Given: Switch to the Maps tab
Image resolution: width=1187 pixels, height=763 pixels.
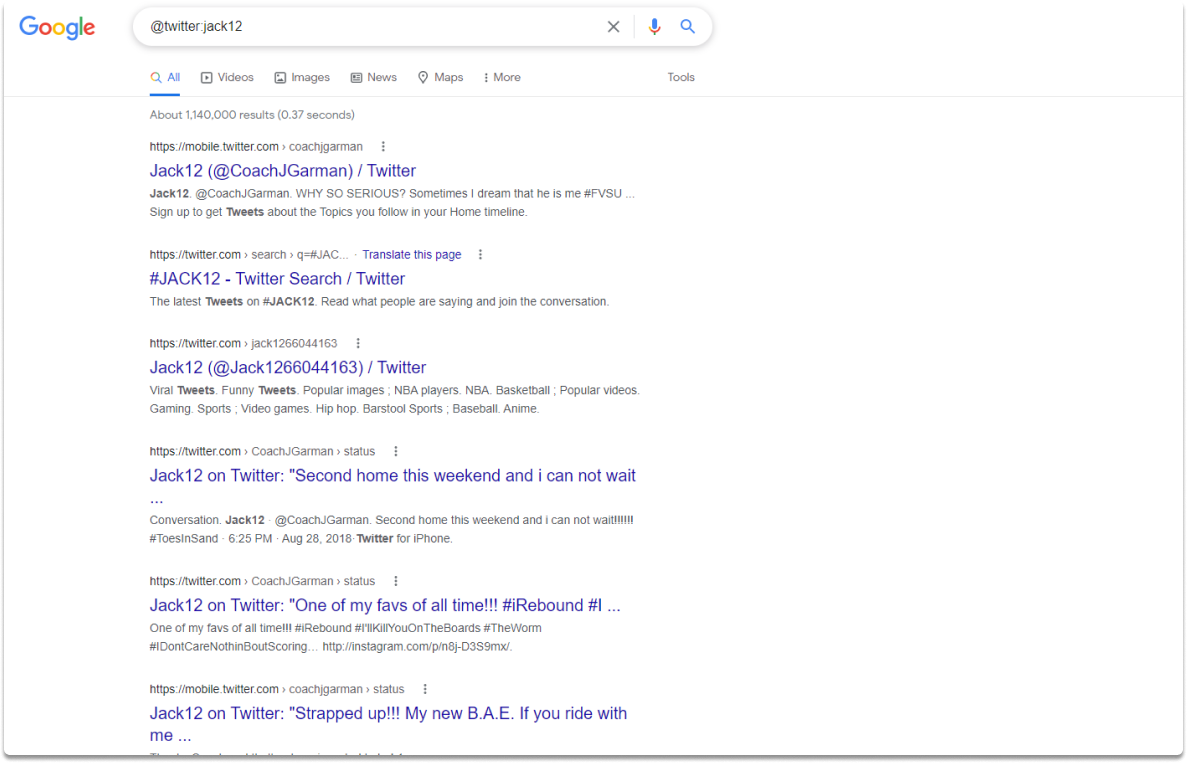Looking at the screenshot, I should point(441,77).
